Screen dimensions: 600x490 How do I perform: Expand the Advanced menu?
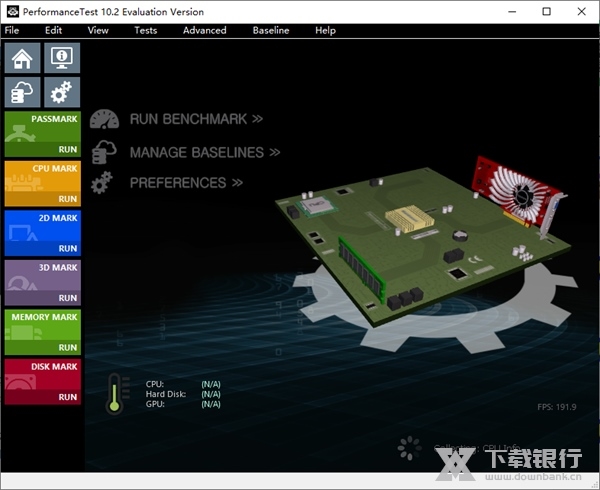(x=204, y=30)
